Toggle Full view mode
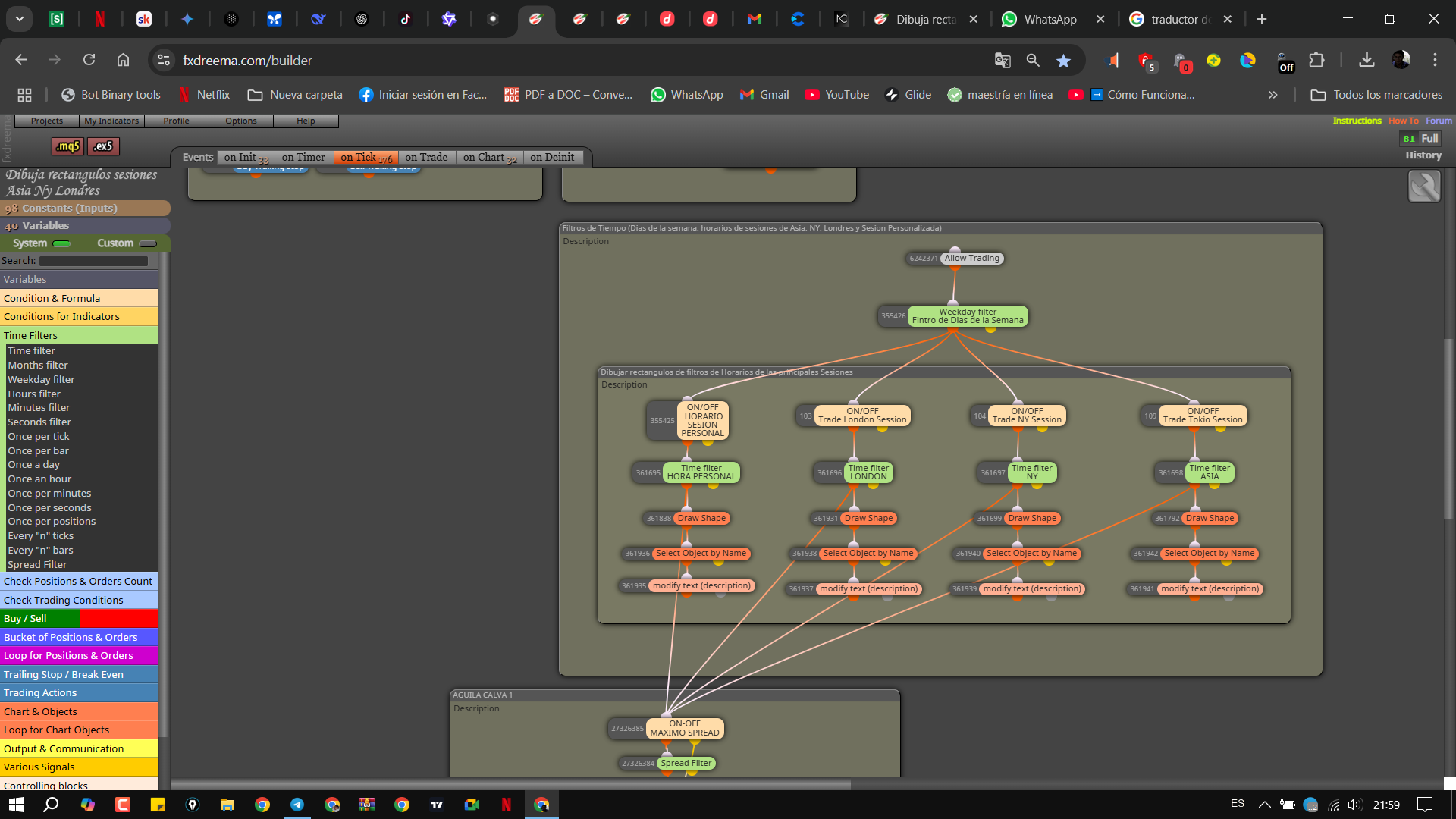 pos(1429,139)
